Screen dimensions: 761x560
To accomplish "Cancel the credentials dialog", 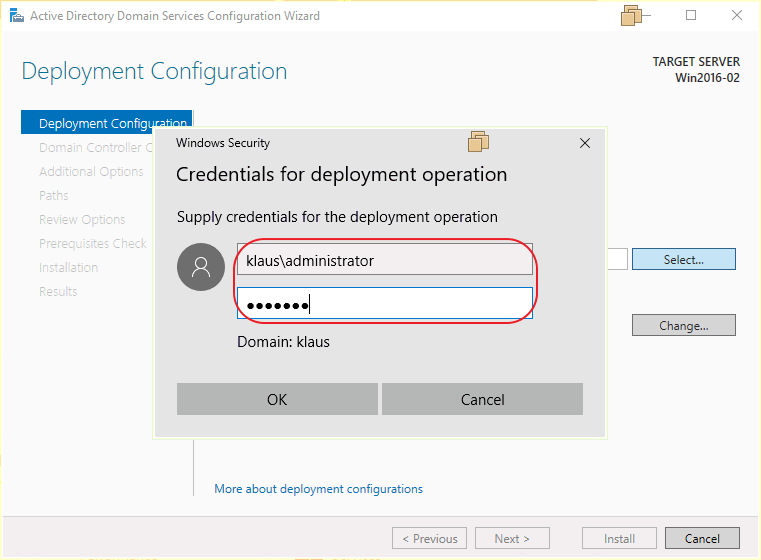I will point(482,399).
